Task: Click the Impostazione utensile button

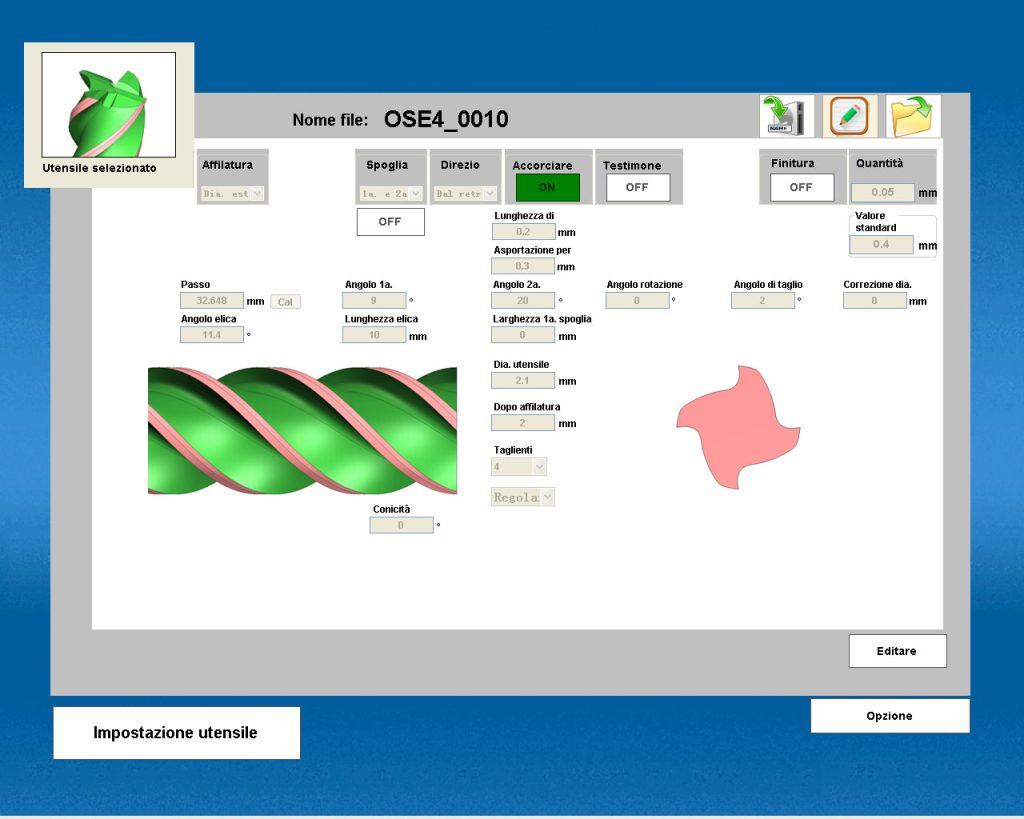Action: click(176, 733)
